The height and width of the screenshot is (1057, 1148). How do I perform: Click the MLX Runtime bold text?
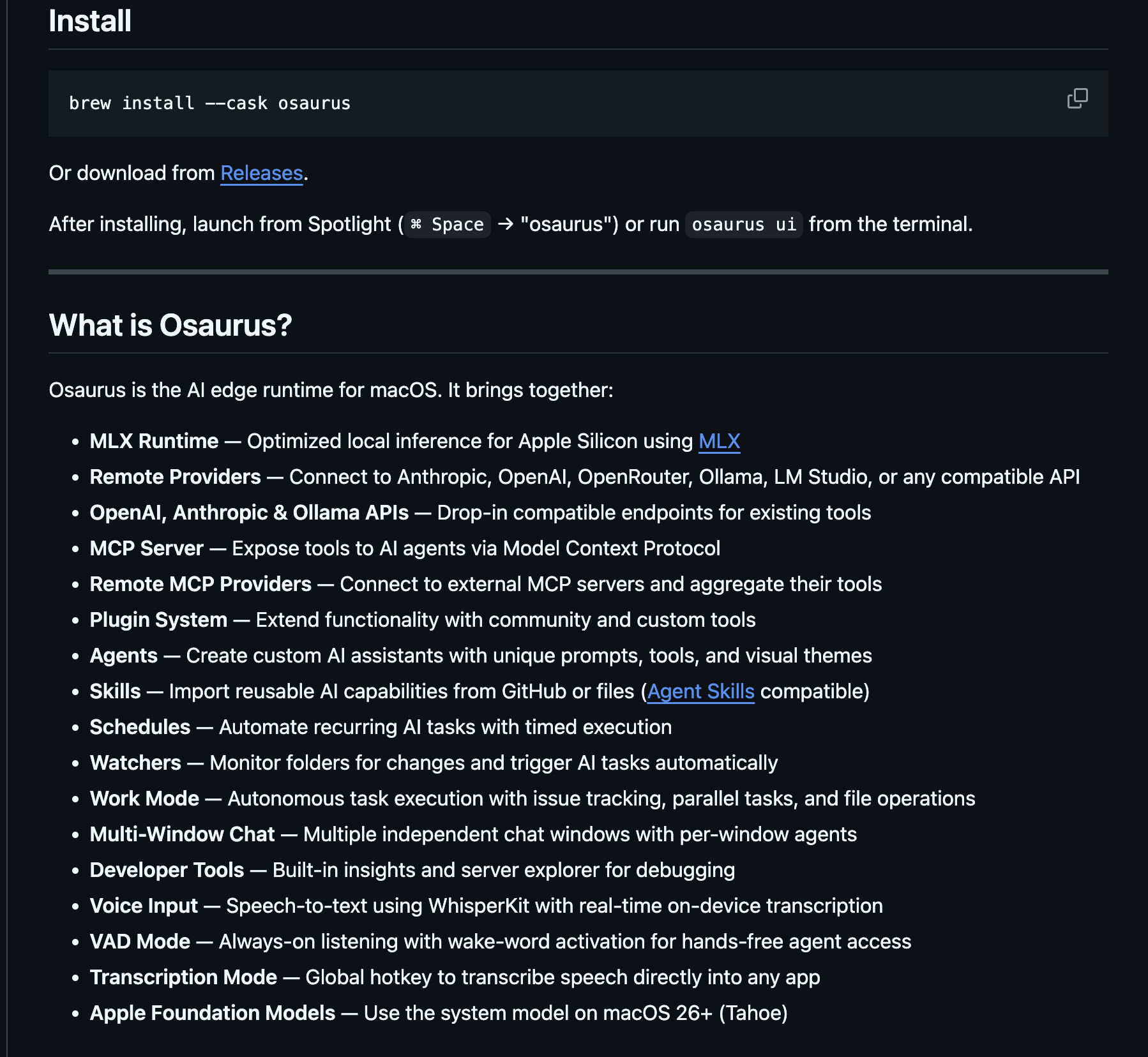click(154, 441)
